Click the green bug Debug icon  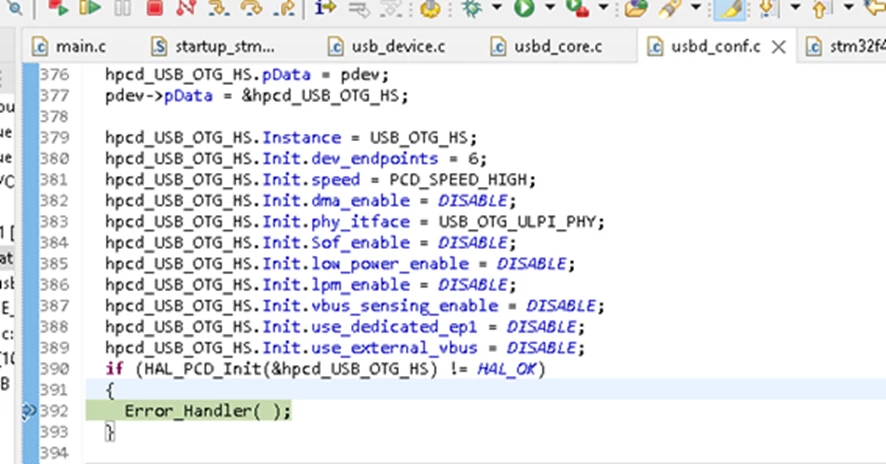coord(472,8)
